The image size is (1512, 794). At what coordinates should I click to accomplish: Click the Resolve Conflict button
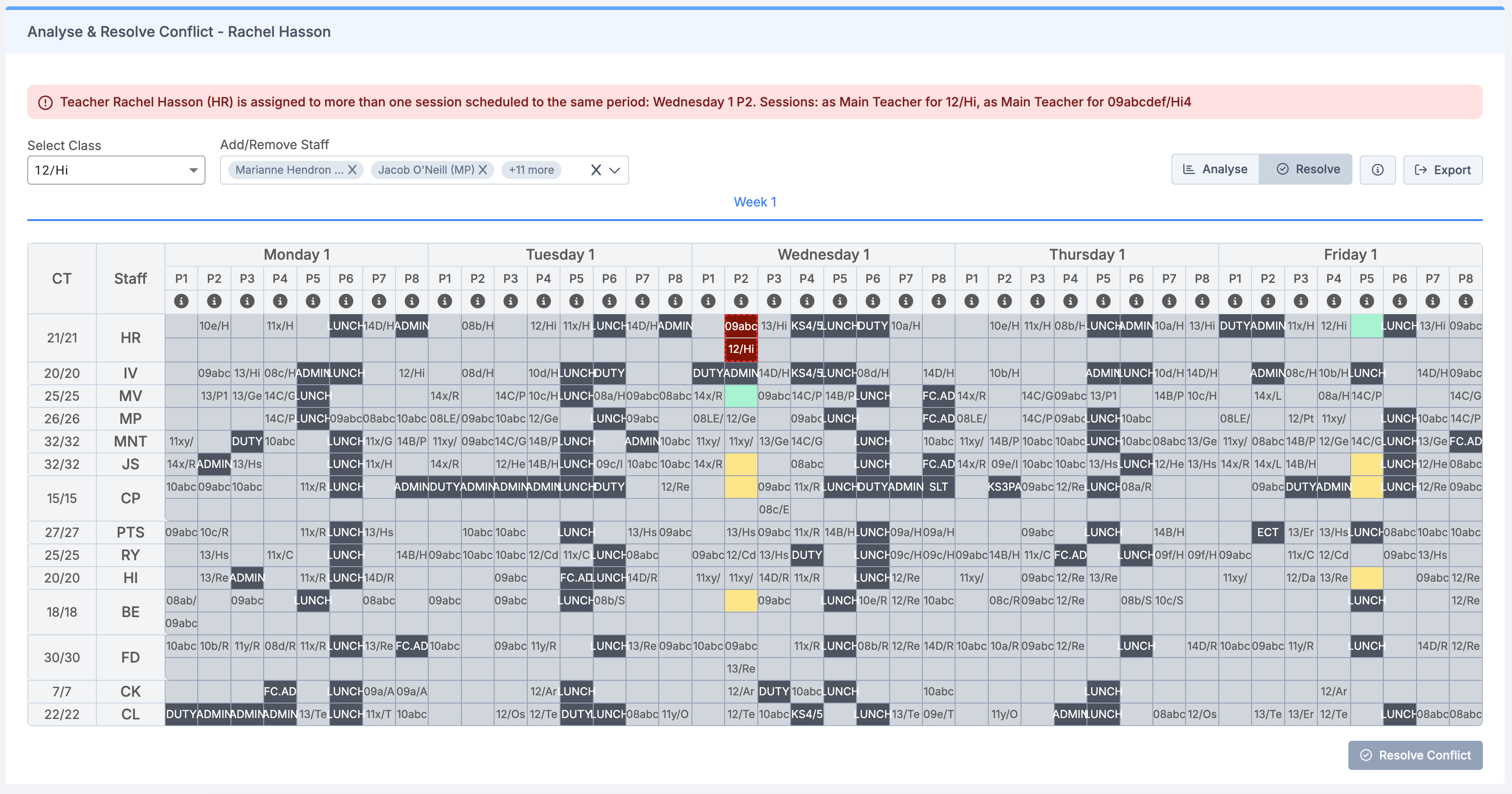point(1415,754)
